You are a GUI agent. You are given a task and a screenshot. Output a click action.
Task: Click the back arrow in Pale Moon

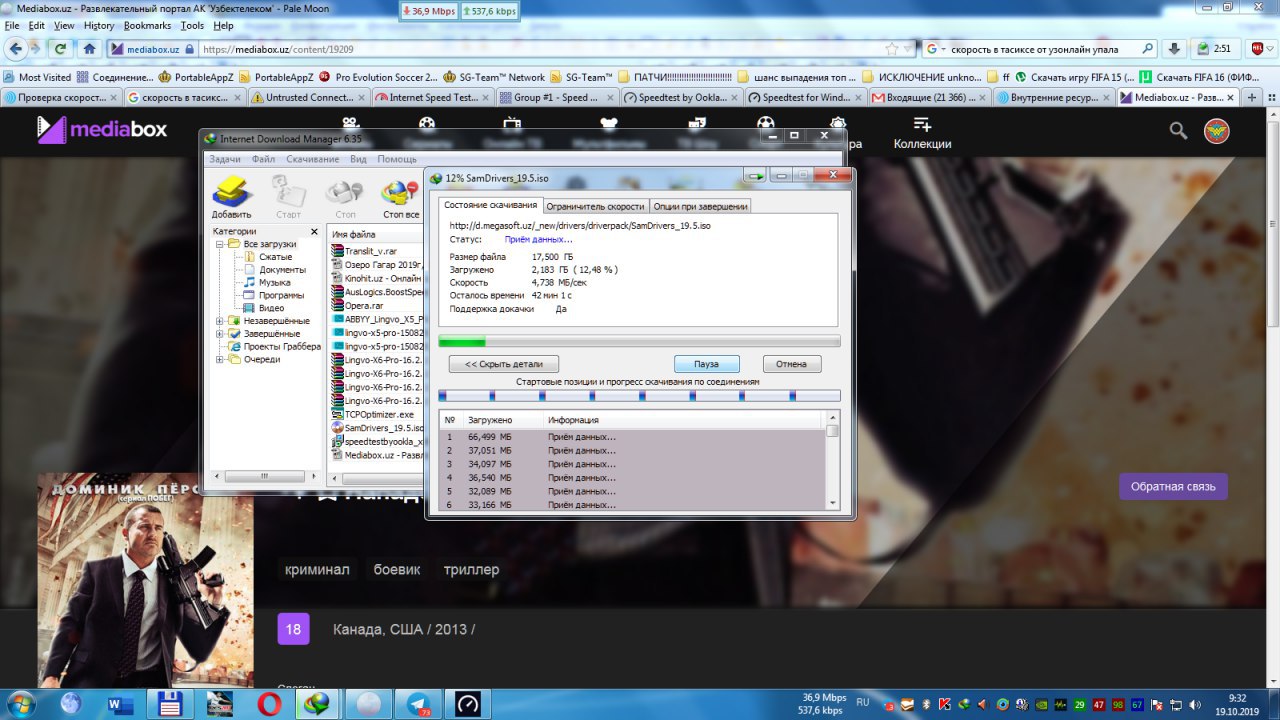tap(13, 48)
